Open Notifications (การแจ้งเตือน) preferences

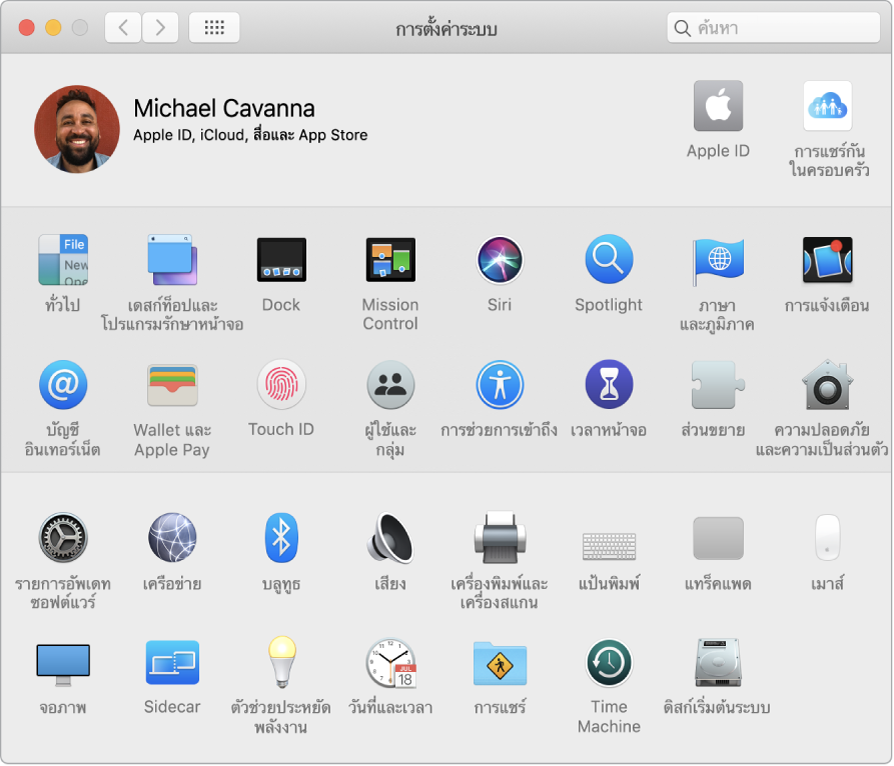point(827,260)
